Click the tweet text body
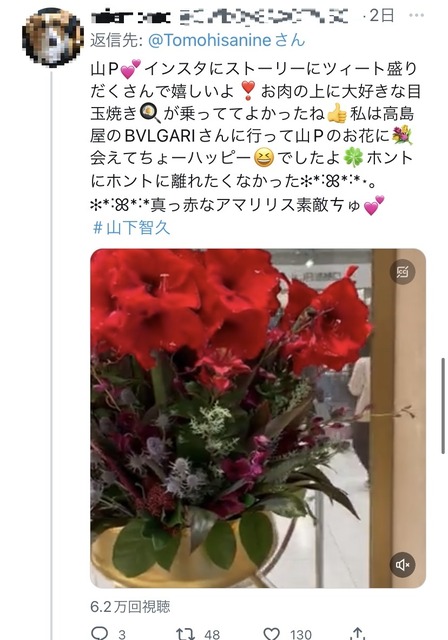 tap(255, 137)
